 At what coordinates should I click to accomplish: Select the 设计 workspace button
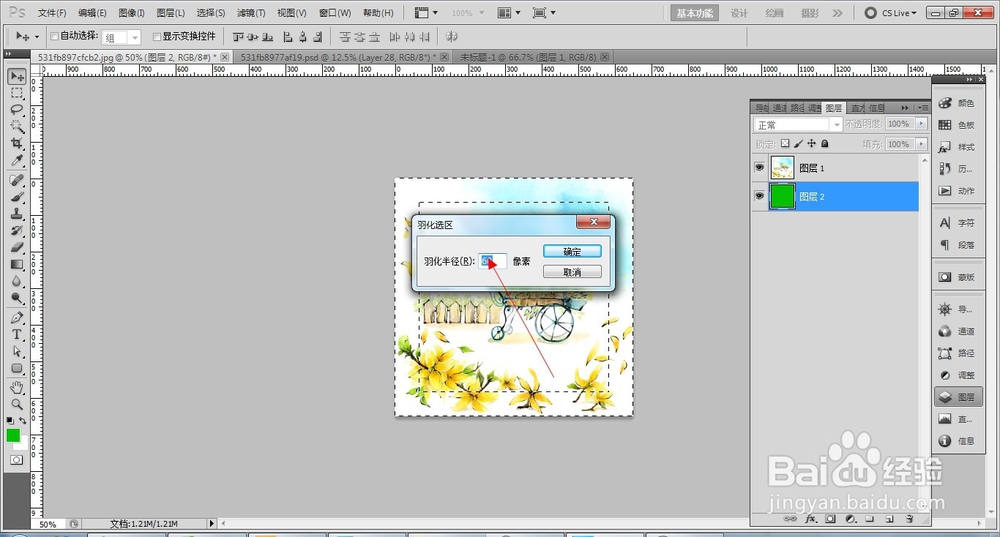point(739,13)
